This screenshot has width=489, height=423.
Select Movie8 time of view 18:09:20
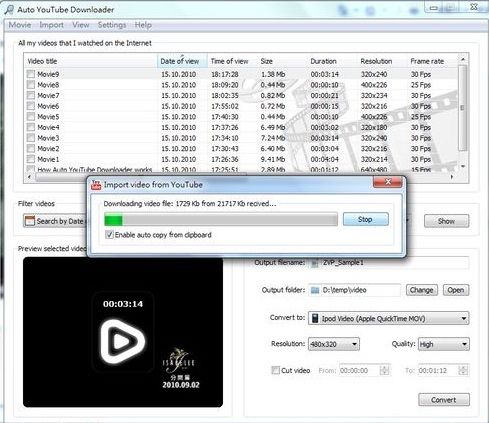pyautogui.click(x=225, y=85)
